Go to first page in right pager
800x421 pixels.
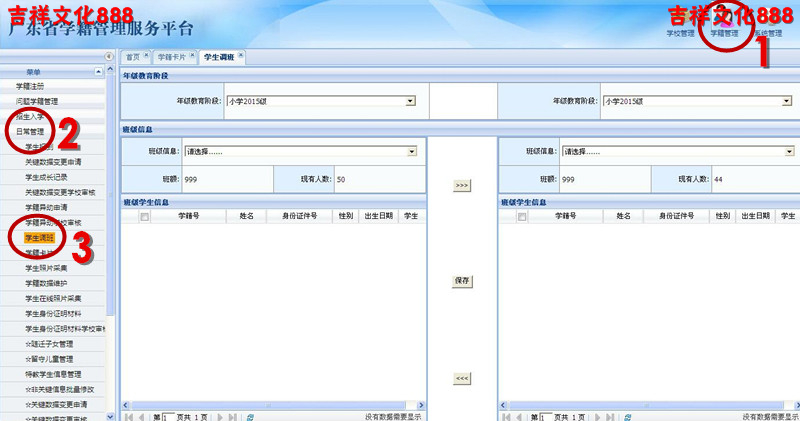506,417
